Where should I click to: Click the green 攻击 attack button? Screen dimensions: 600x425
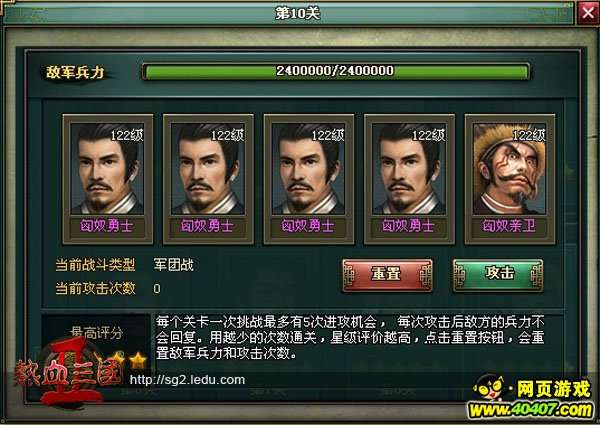[x=498, y=275]
